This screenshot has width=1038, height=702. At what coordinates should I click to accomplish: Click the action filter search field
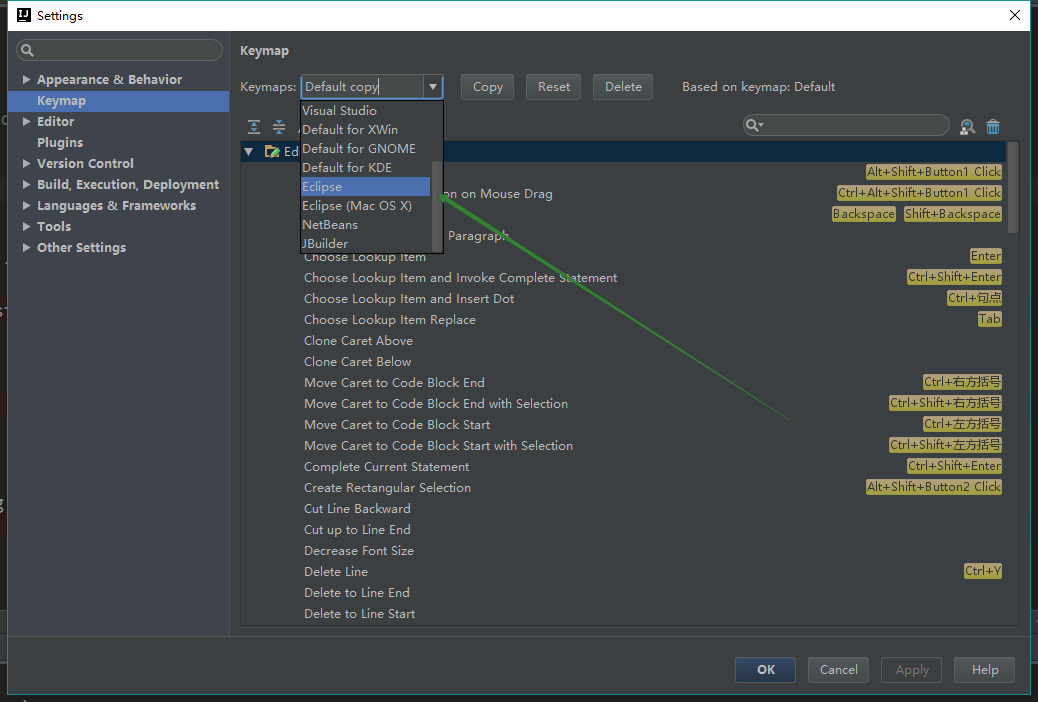(846, 125)
